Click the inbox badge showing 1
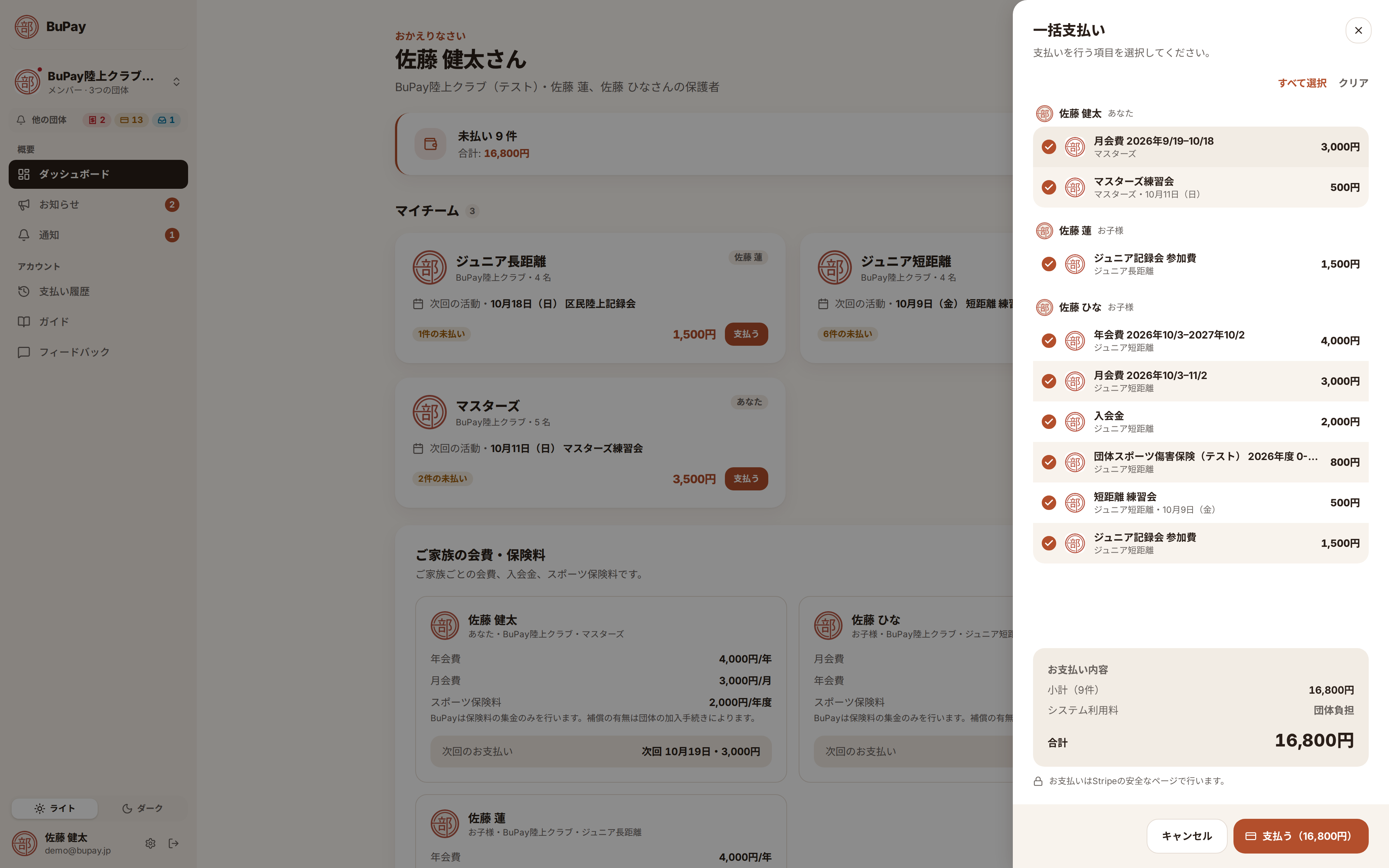The height and width of the screenshot is (868, 1389). point(166,120)
